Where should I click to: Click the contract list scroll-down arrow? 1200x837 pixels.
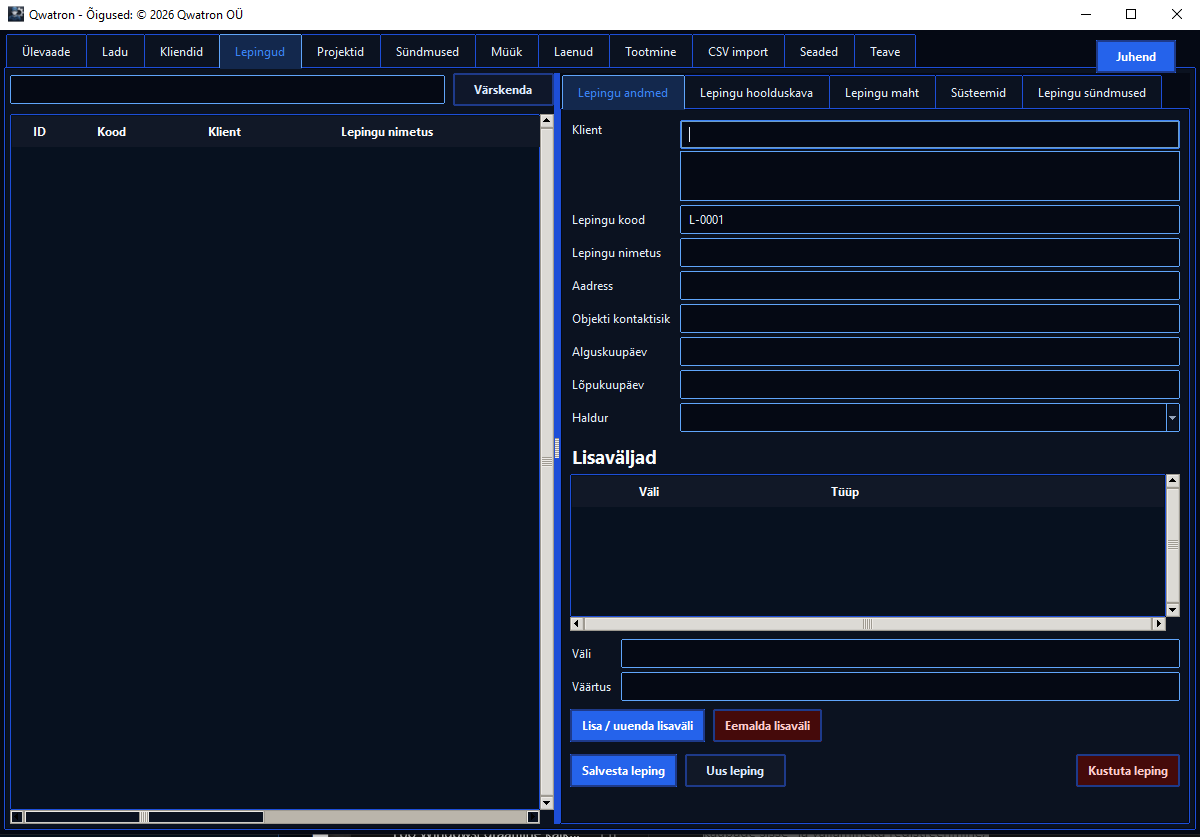pyautogui.click(x=546, y=802)
